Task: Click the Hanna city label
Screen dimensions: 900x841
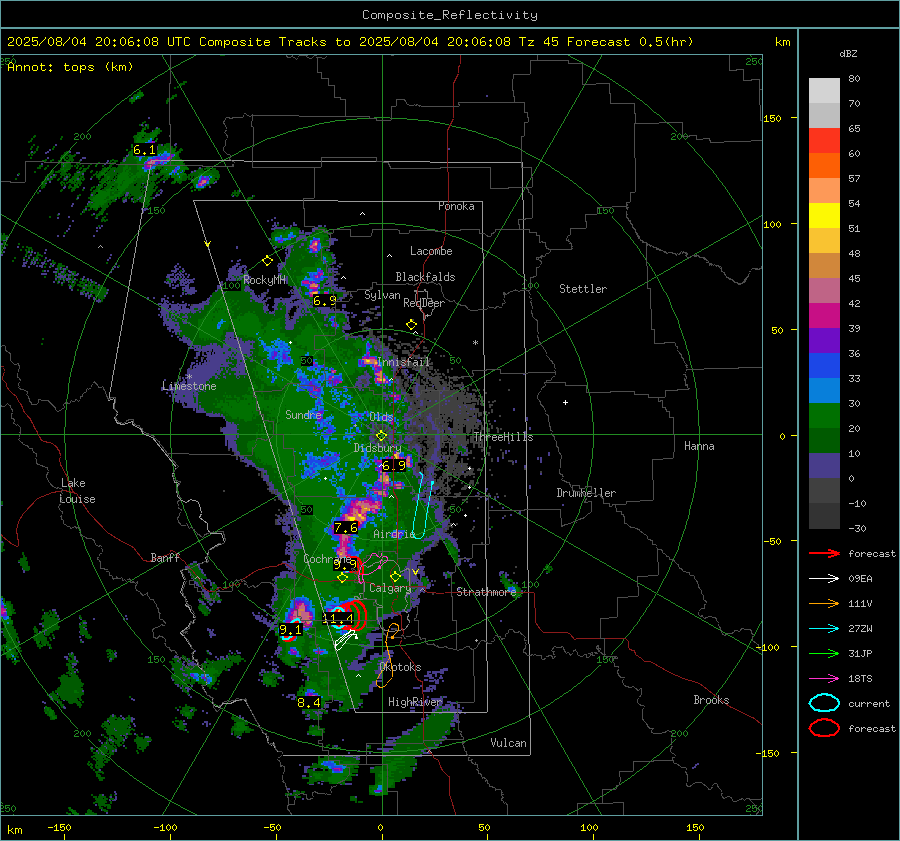Action: (699, 446)
